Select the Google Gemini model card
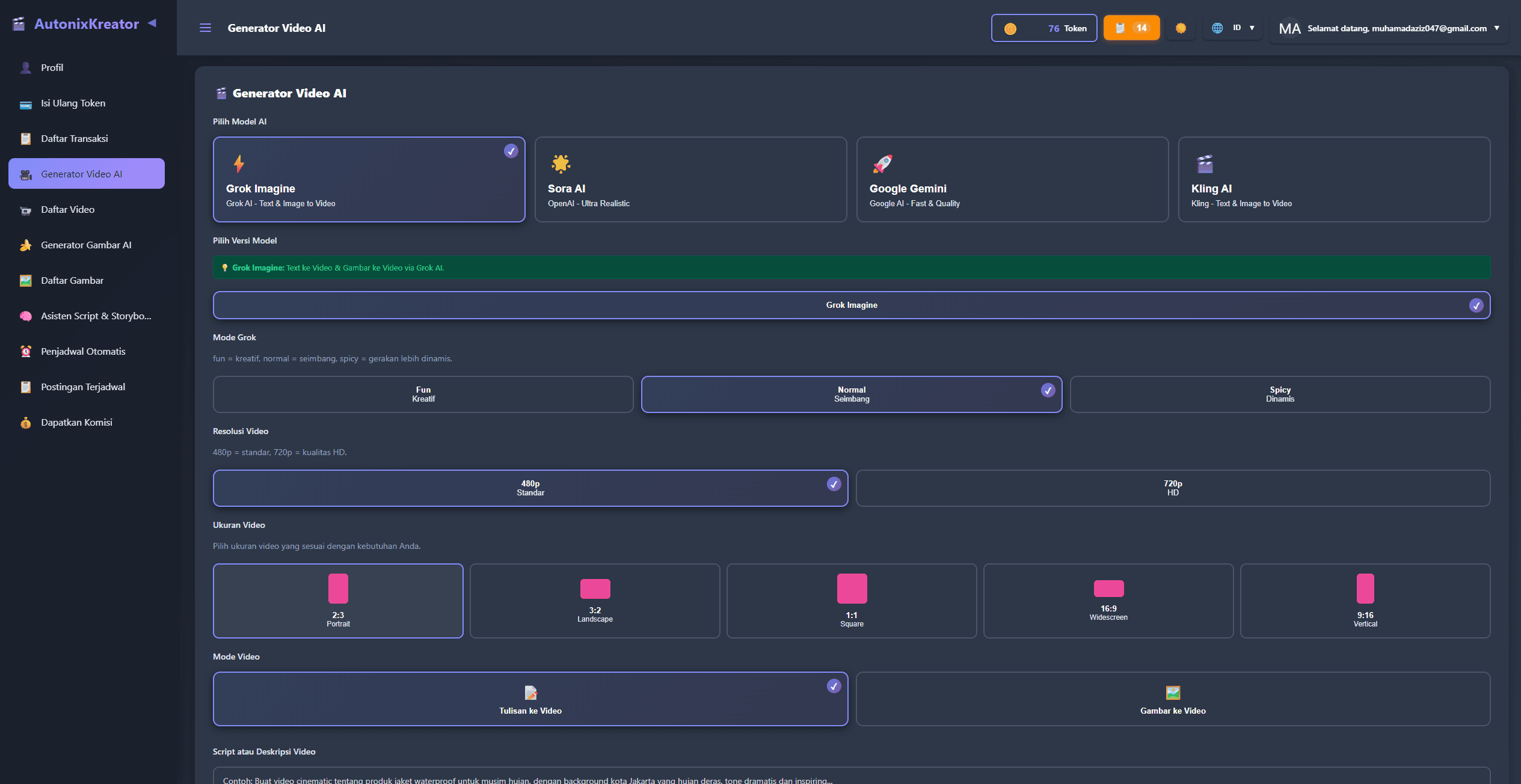The image size is (1521, 784). coord(1012,179)
